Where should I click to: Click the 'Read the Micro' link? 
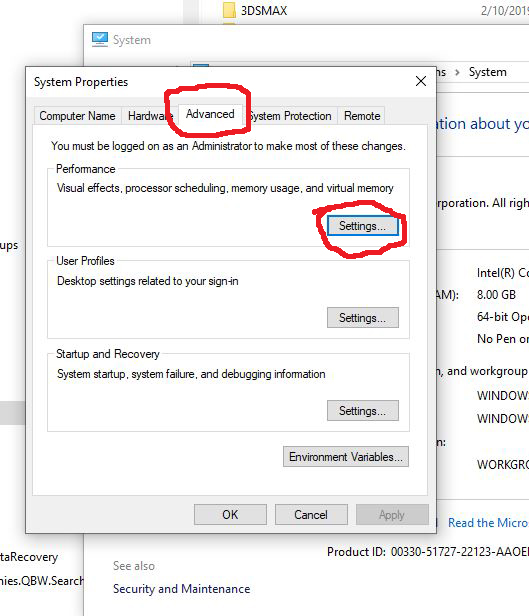[x=488, y=523]
